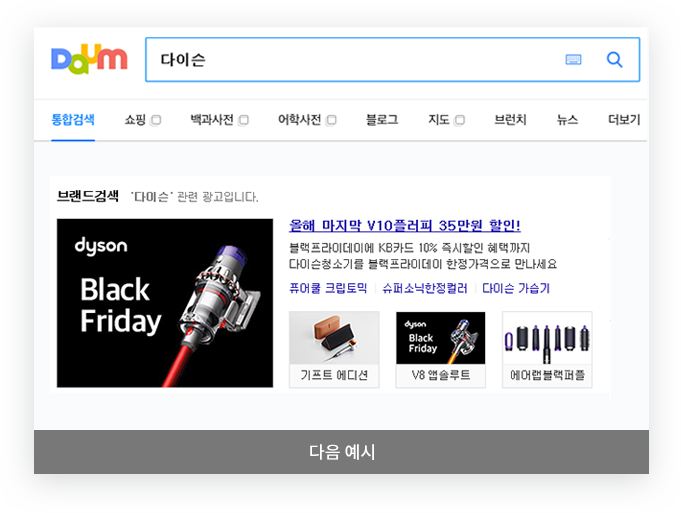The height and width of the screenshot is (513, 681).
Task: Open the virtual keyboard icon in search box
Action: click(573, 60)
